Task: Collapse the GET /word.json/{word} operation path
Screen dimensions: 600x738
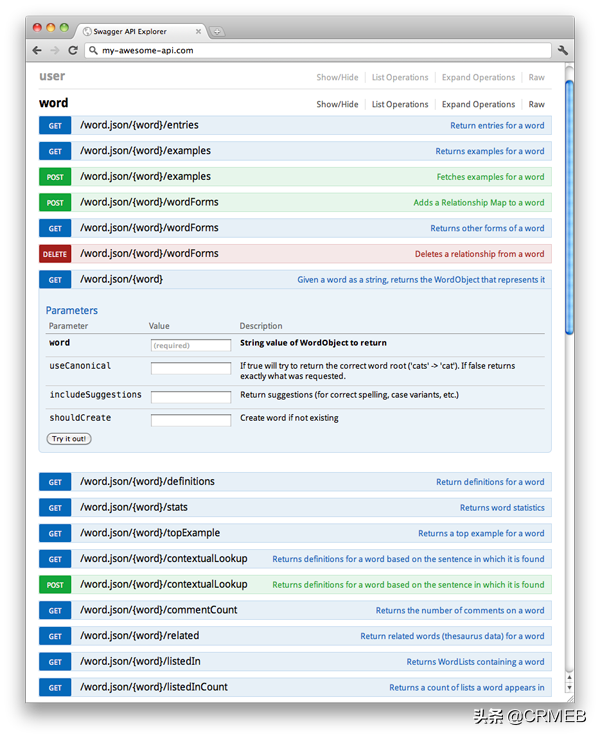Action: click(121, 280)
